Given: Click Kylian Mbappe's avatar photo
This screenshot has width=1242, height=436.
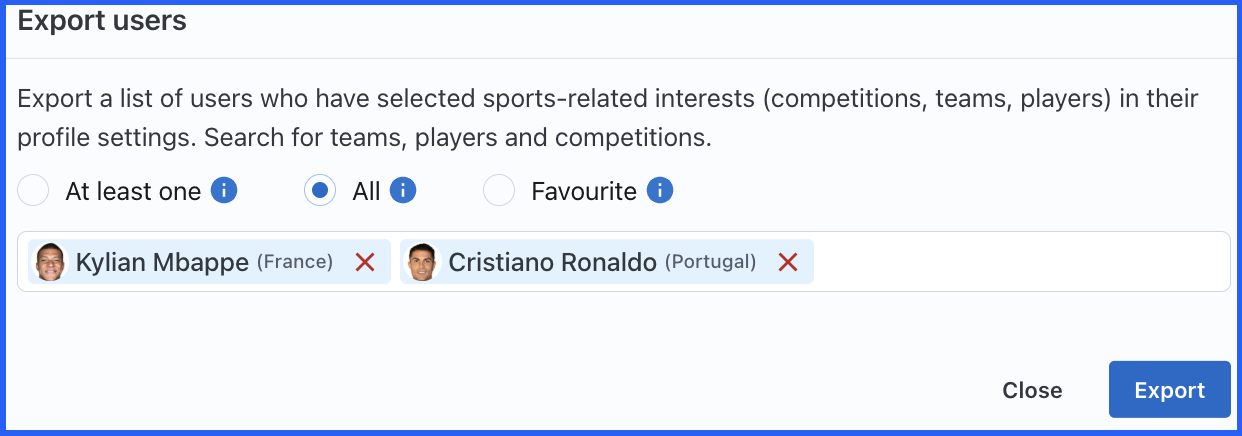Looking at the screenshot, I should tap(49, 262).
